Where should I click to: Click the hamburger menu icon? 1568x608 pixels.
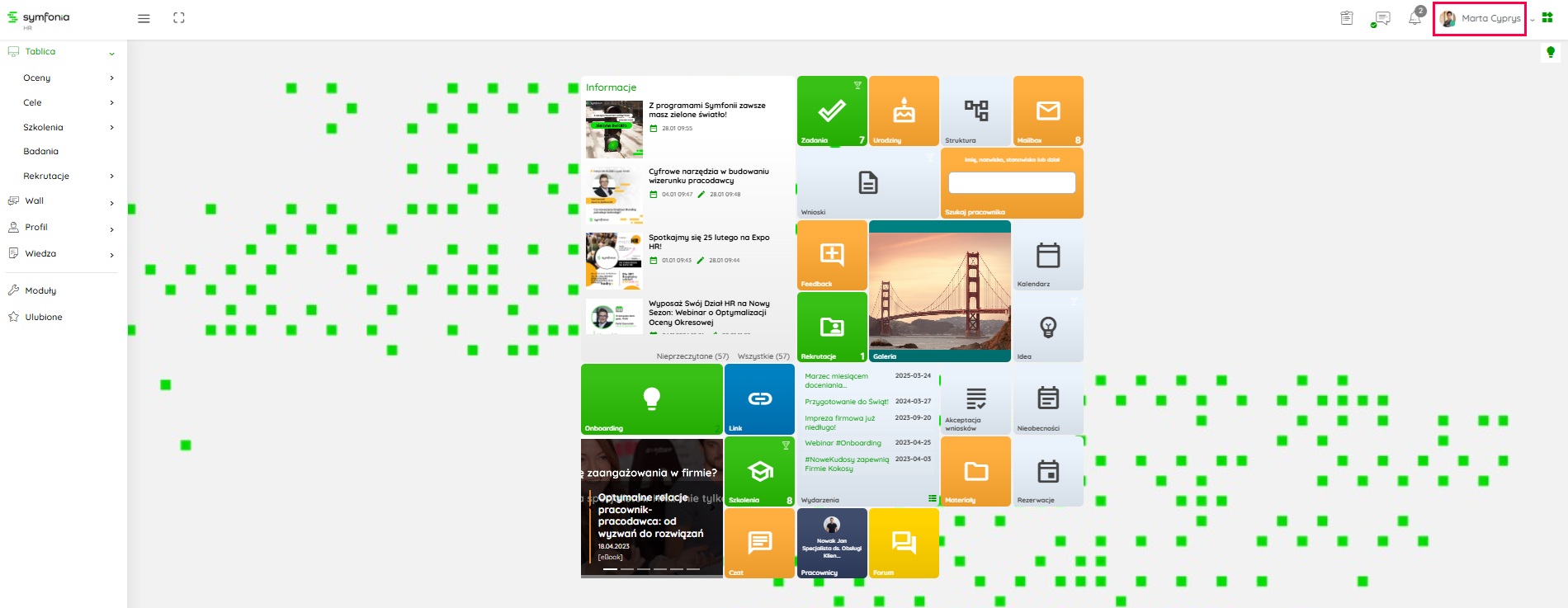point(144,18)
